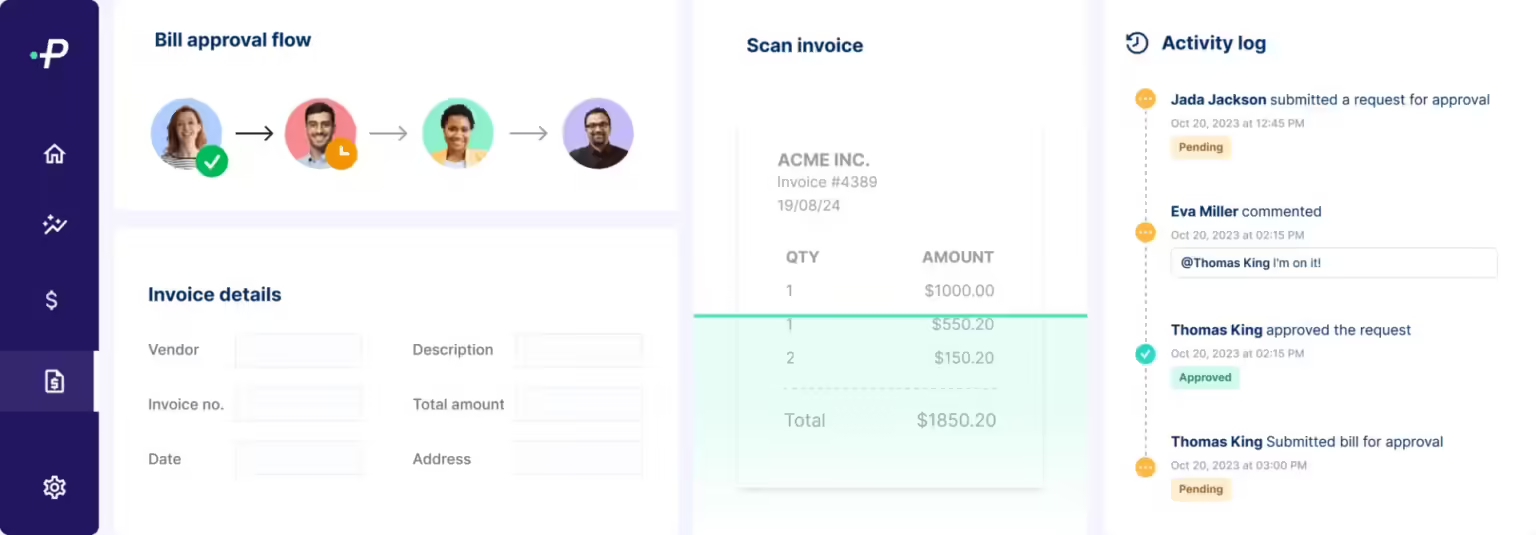Select the third approver avatar

pos(457,132)
